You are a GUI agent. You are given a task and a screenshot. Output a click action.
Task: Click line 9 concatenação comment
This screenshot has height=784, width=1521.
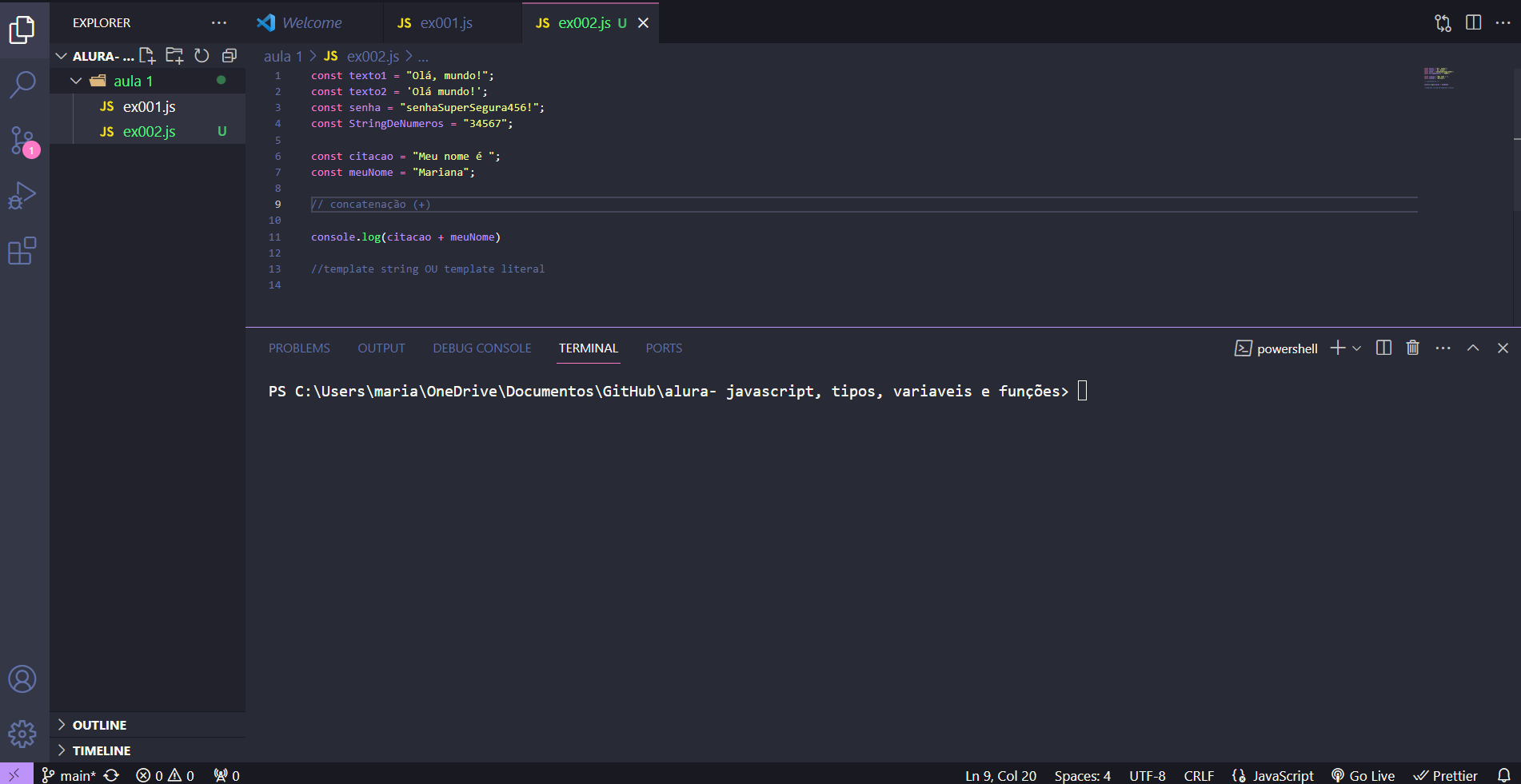(x=370, y=205)
